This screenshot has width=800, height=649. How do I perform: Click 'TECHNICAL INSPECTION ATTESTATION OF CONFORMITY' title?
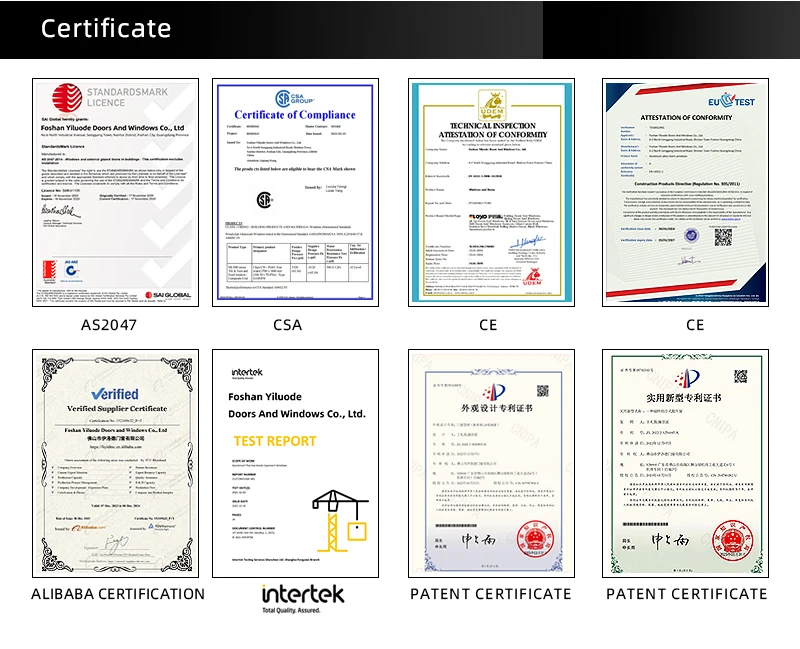point(493,130)
